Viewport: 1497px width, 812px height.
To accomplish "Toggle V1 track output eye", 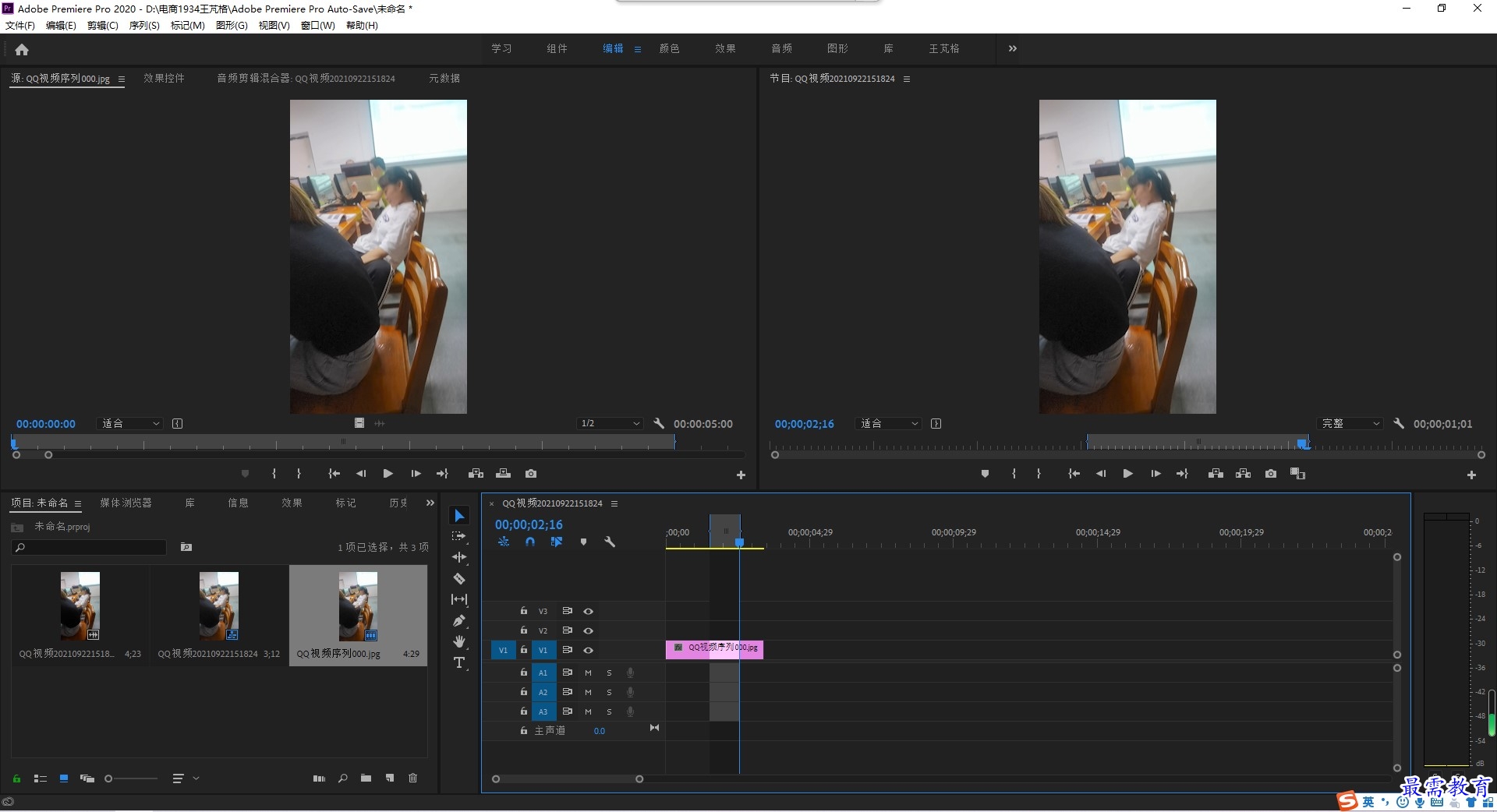I will 589,651.
